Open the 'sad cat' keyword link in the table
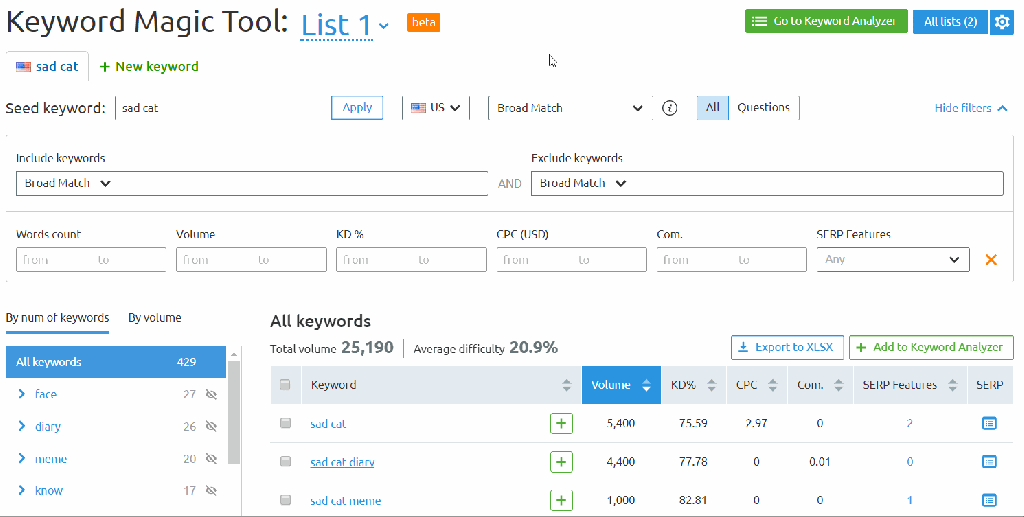The image size is (1024, 517). pyautogui.click(x=328, y=424)
